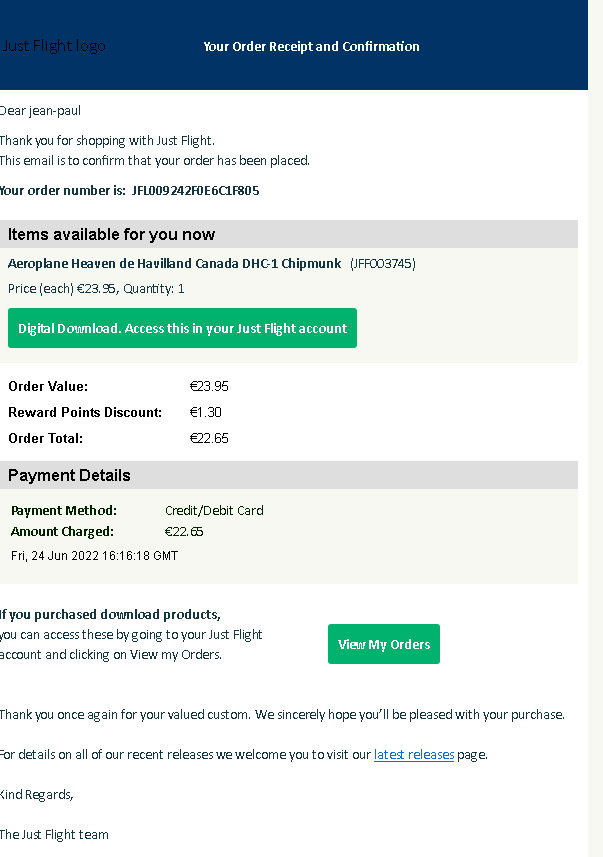
Task: Click The Just Flight team signature
Action: [54, 835]
